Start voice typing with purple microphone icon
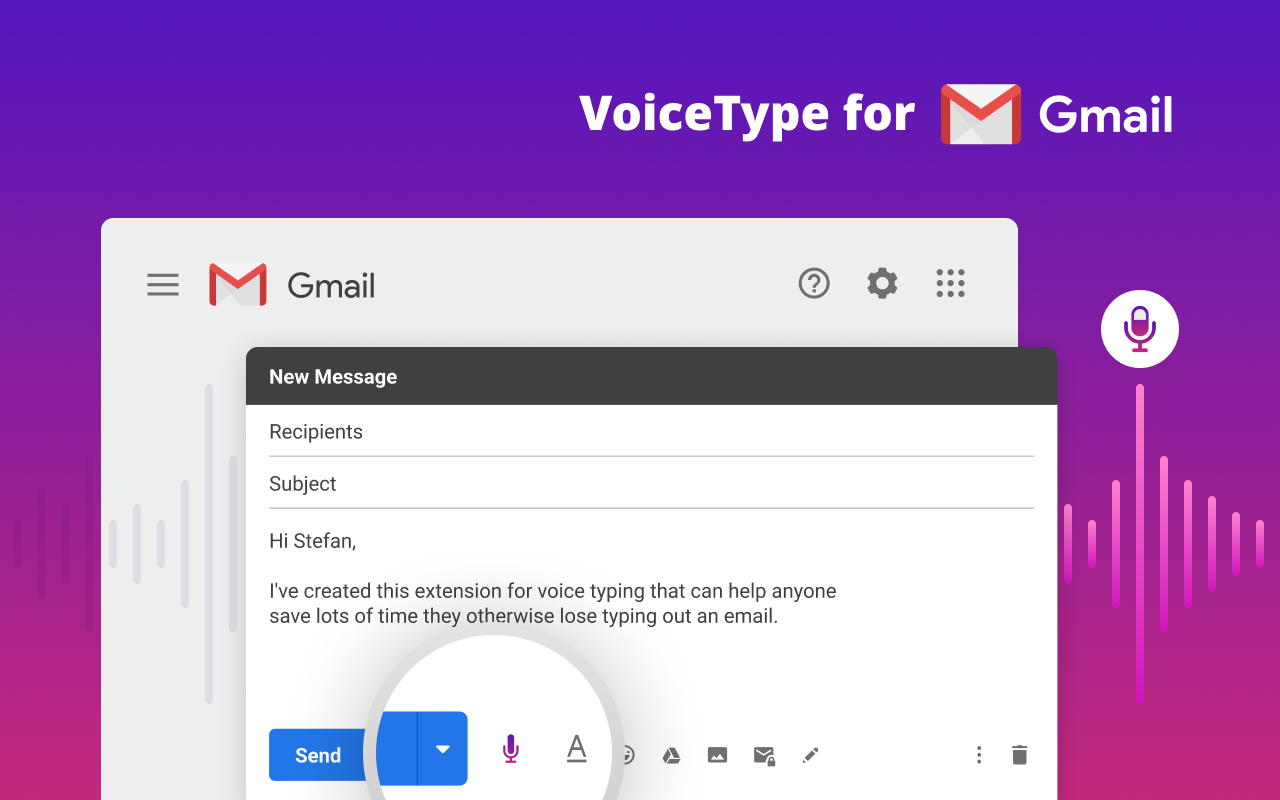 point(511,749)
